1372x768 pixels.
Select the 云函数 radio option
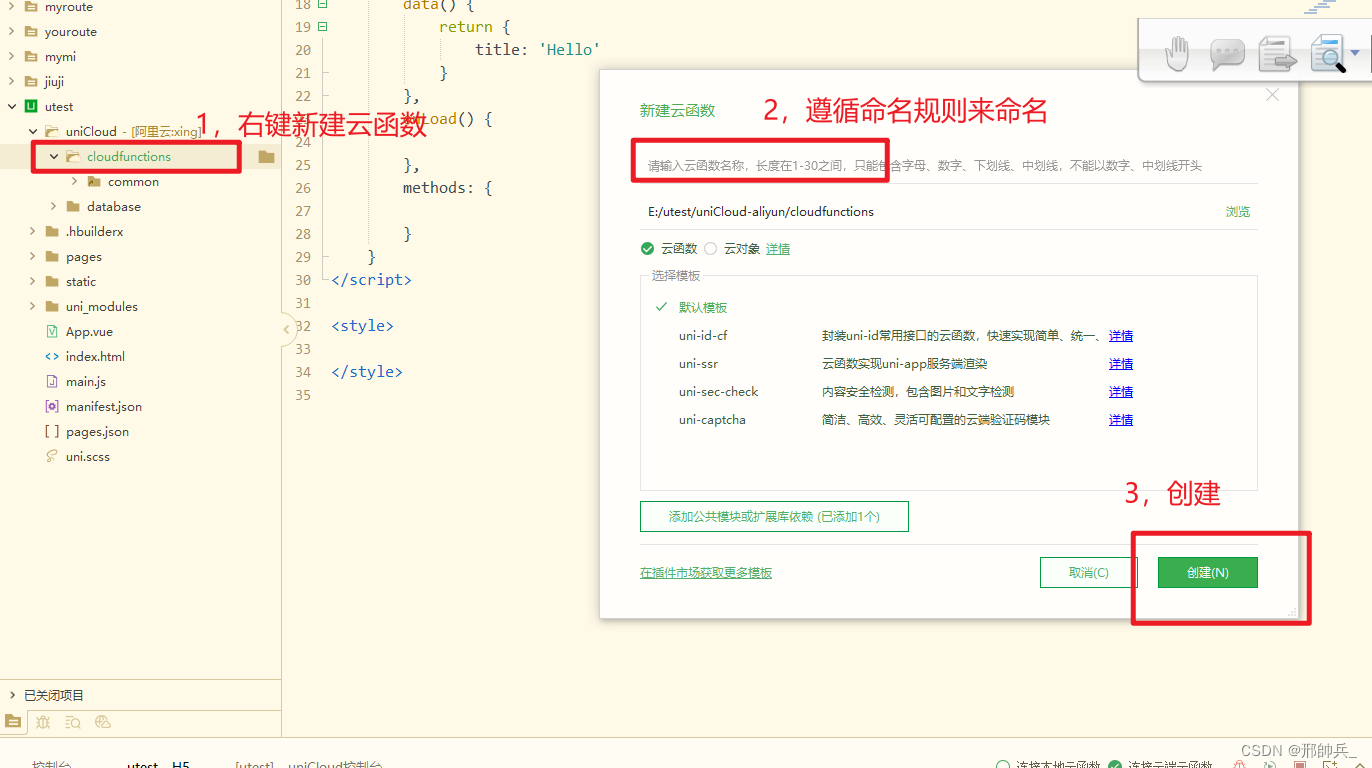(647, 249)
